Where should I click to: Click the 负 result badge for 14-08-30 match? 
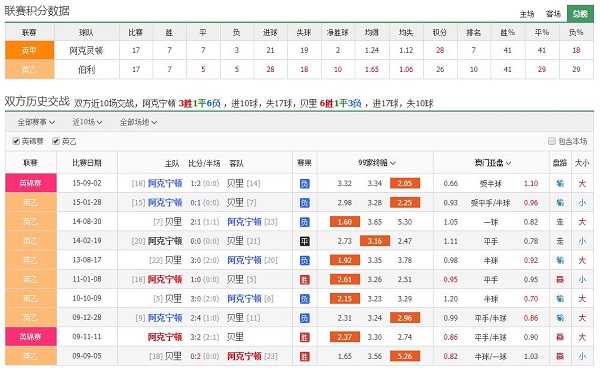tap(304, 222)
